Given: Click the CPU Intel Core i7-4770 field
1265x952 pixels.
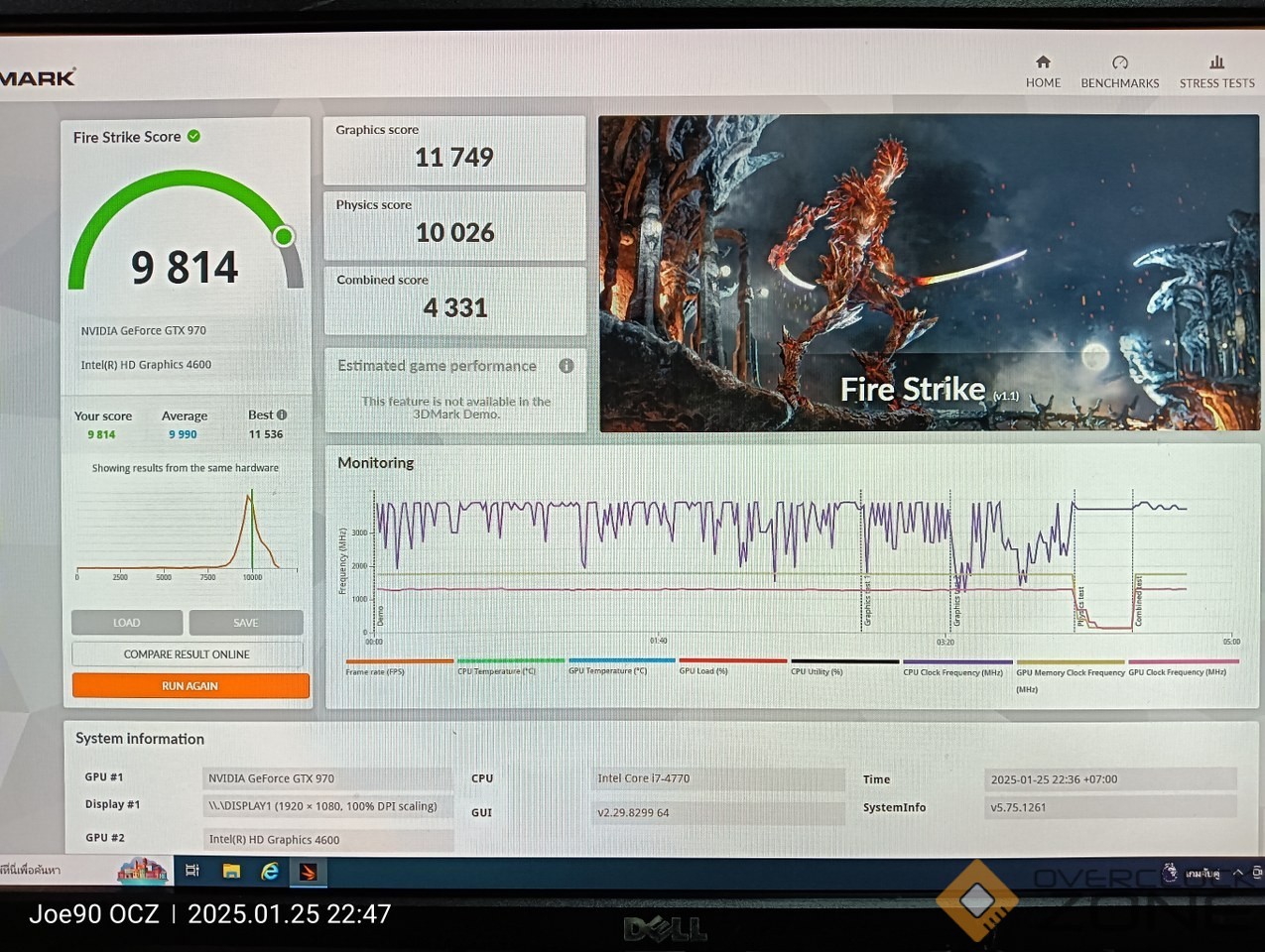Looking at the screenshot, I should 718,778.
